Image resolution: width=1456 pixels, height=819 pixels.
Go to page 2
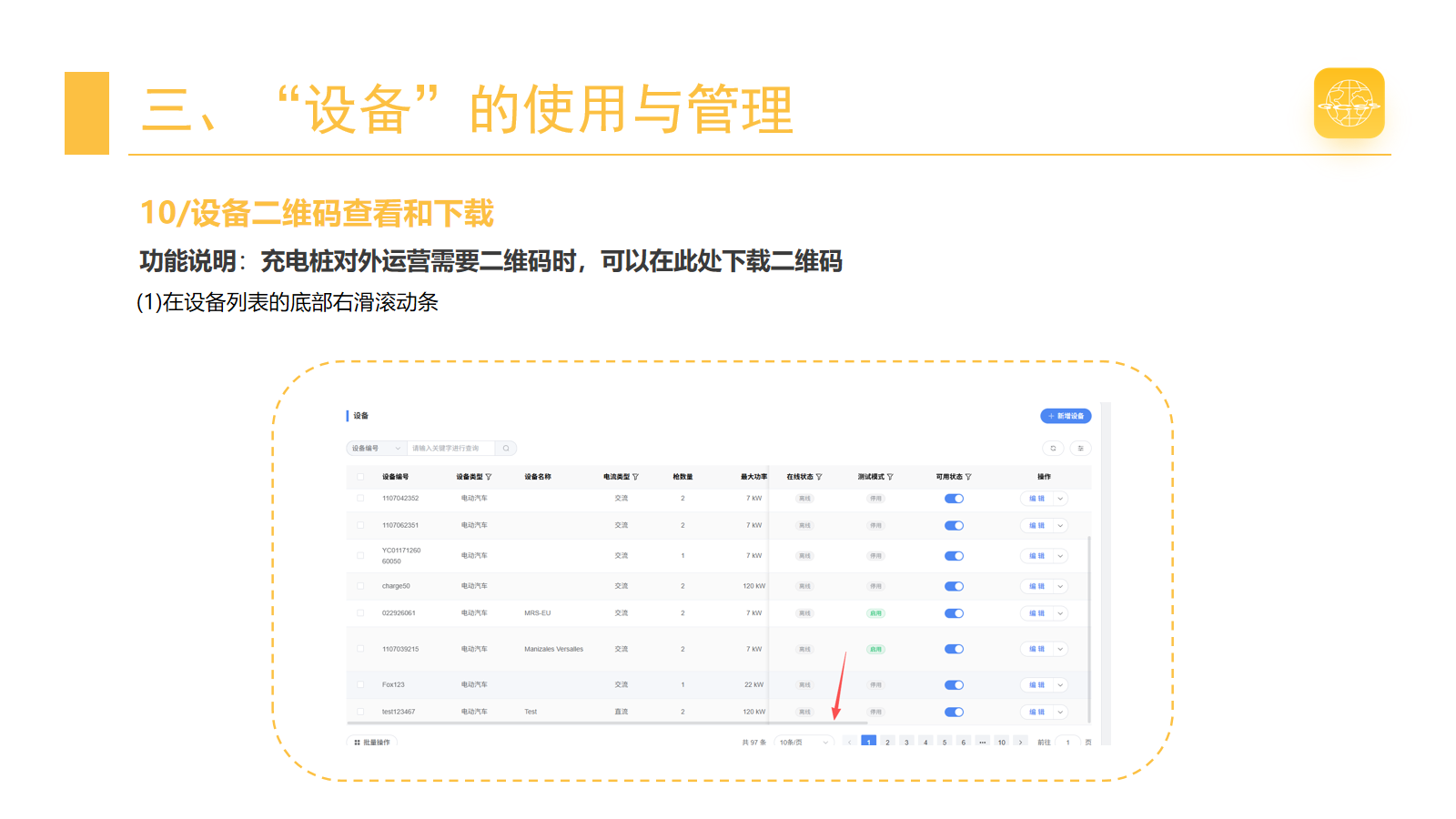[888, 742]
